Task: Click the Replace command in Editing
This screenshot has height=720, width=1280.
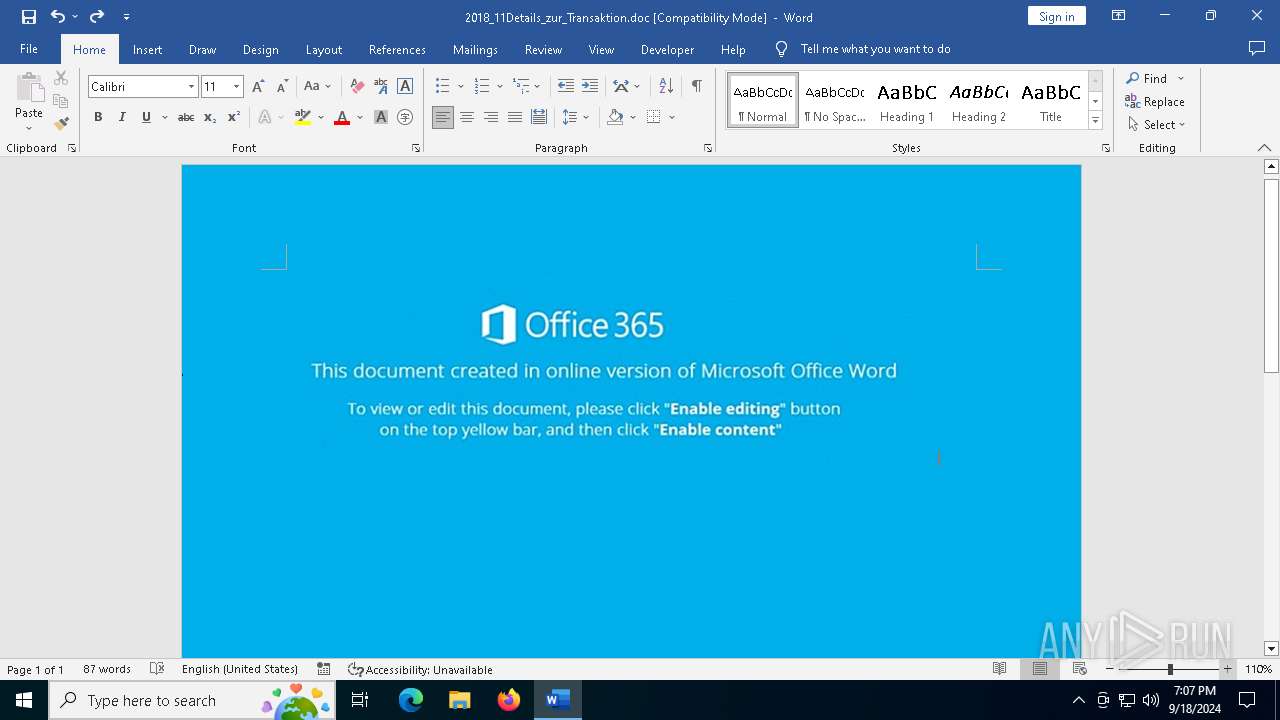Action: pos(1155,102)
